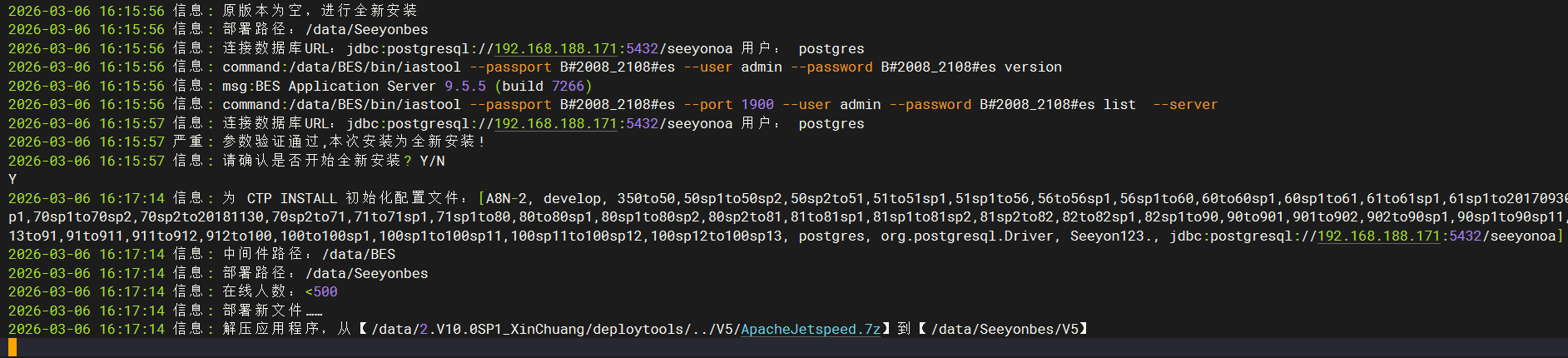Click the '原版本为空' message on the first line
The width and height of the screenshot is (1568, 358).
pos(262,11)
